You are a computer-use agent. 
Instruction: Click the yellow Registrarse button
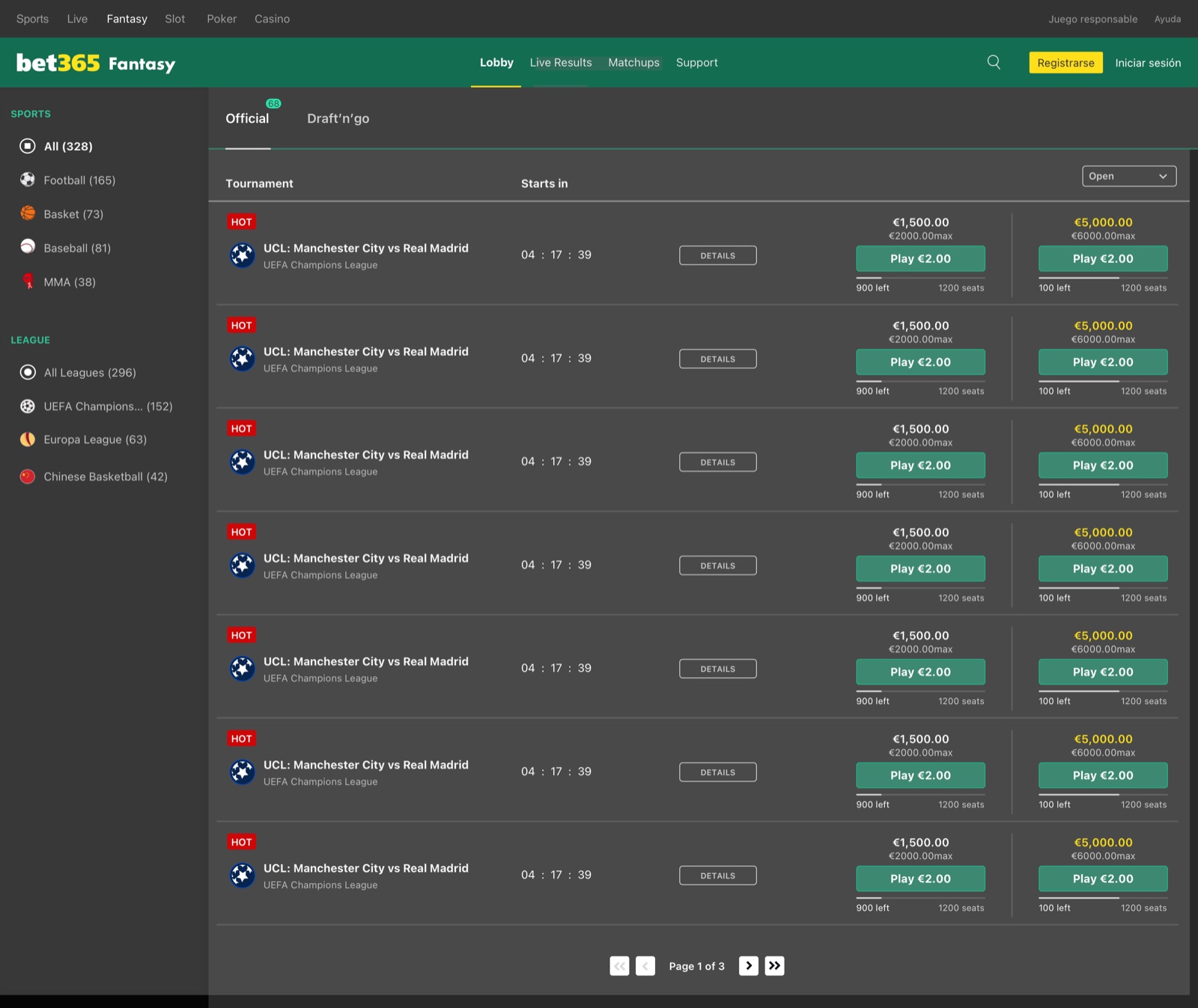1065,63
